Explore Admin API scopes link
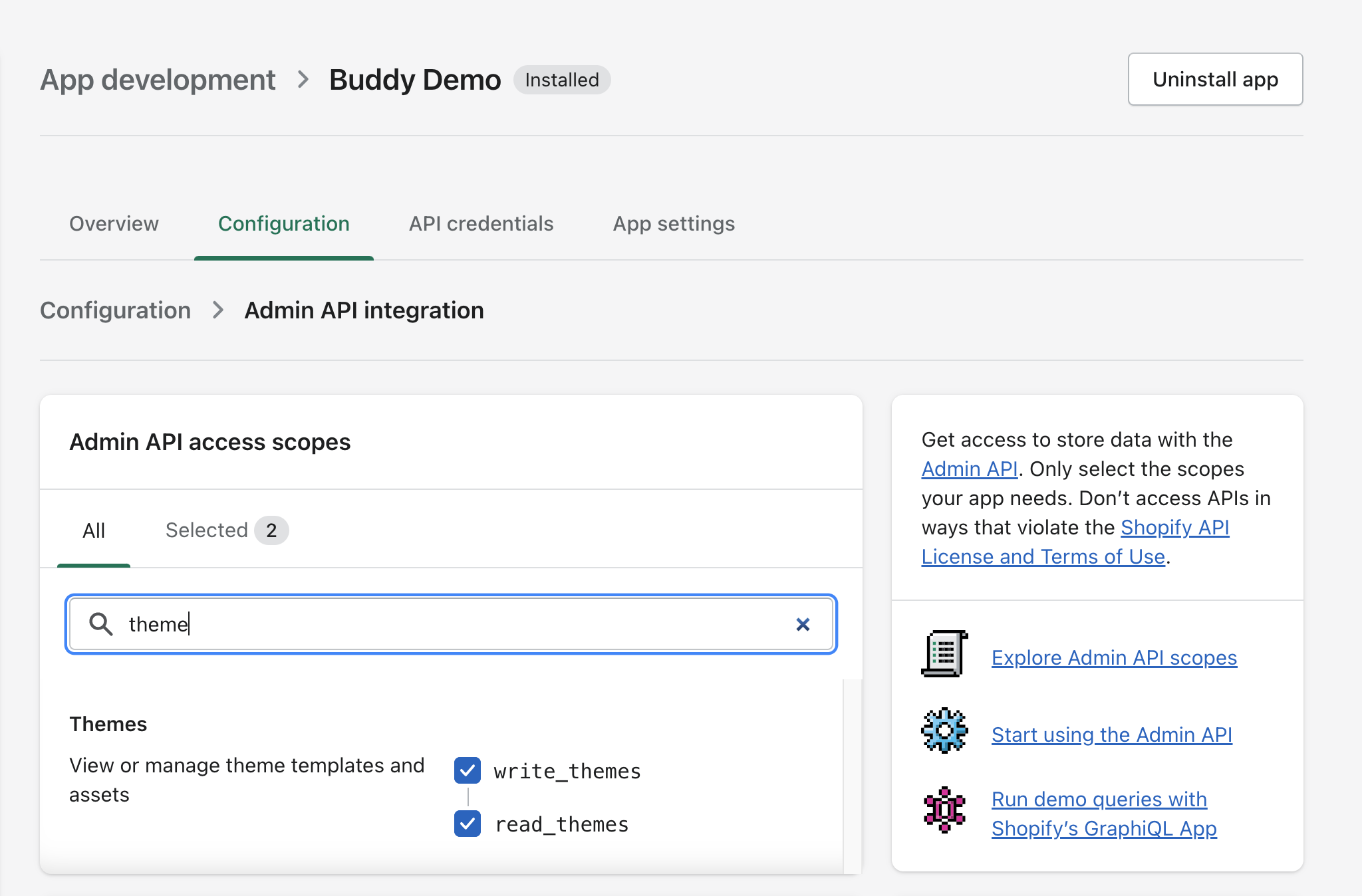Screen dimensions: 1362x896 point(1113,657)
